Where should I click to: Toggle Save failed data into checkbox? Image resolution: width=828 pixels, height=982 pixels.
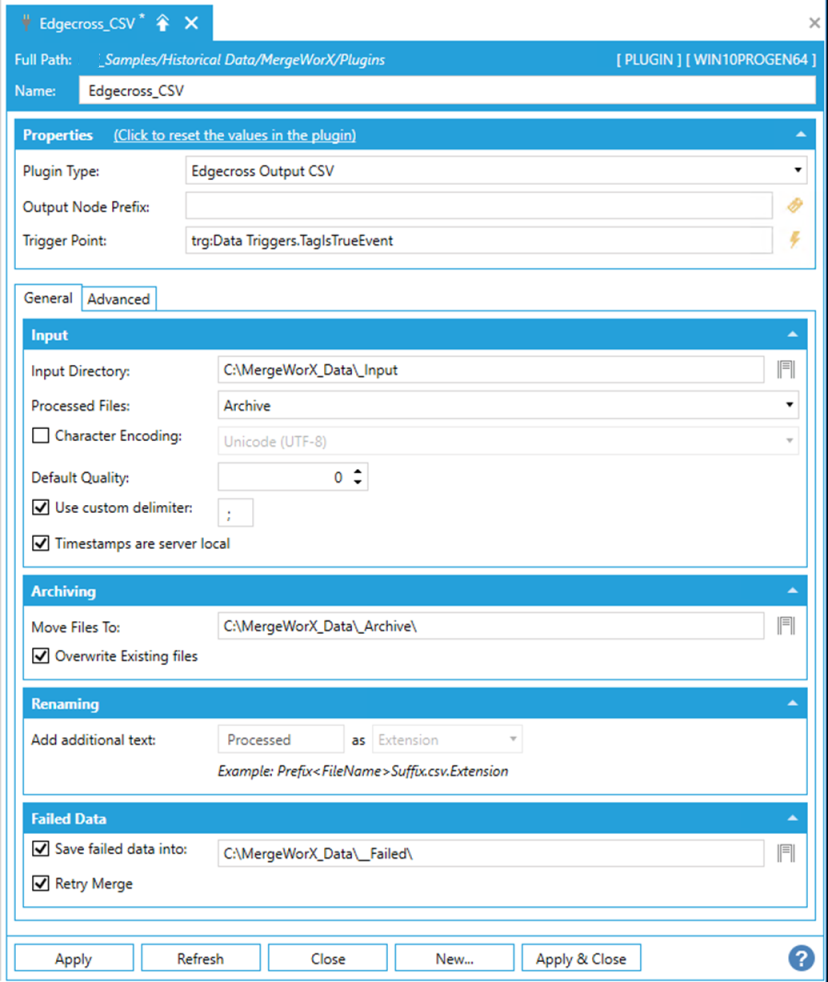pyautogui.click(x=41, y=849)
